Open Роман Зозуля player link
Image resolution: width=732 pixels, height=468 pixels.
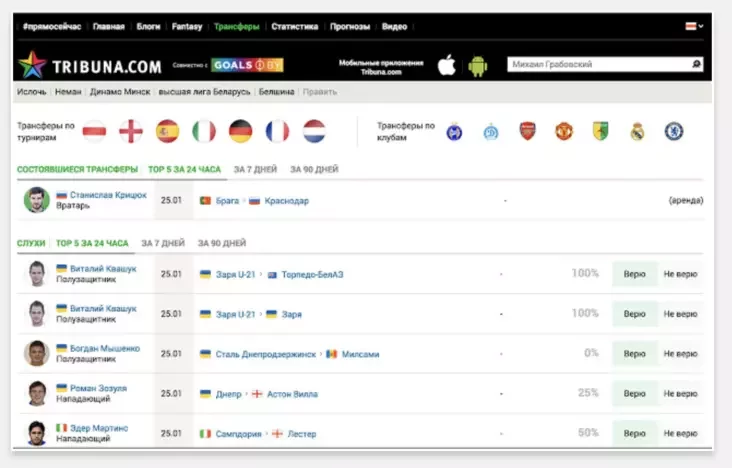(x=99, y=388)
